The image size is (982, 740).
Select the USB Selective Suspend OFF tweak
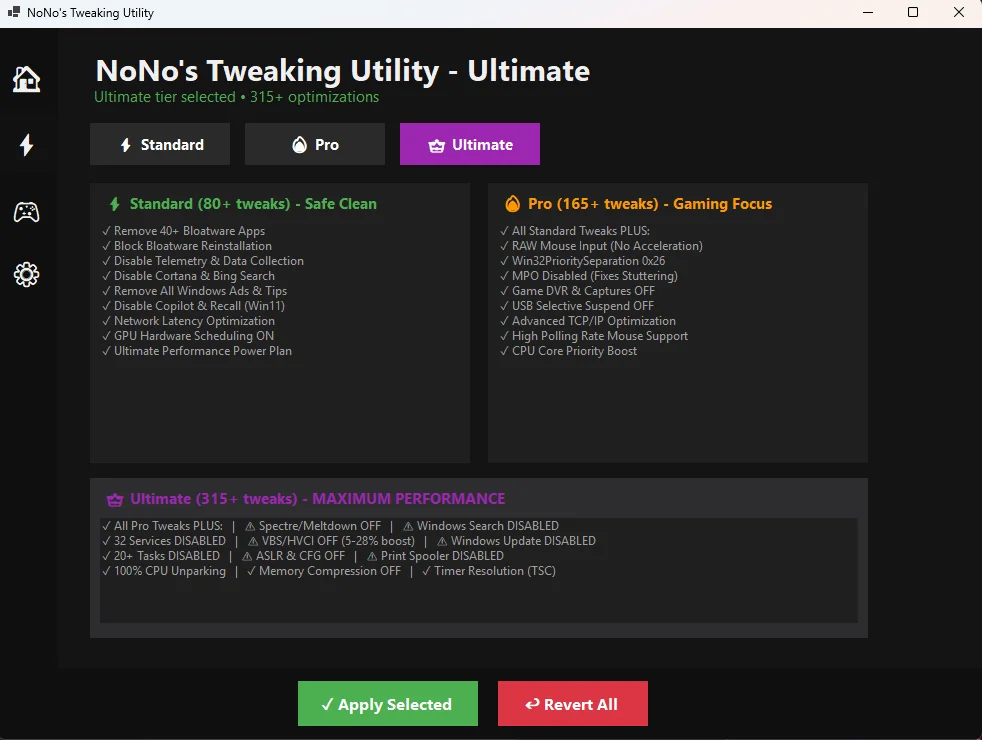coord(581,305)
